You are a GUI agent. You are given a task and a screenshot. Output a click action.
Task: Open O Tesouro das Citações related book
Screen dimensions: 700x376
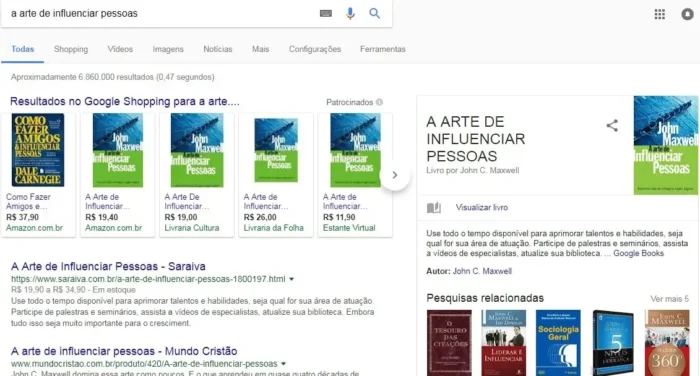pyautogui.click(x=449, y=343)
